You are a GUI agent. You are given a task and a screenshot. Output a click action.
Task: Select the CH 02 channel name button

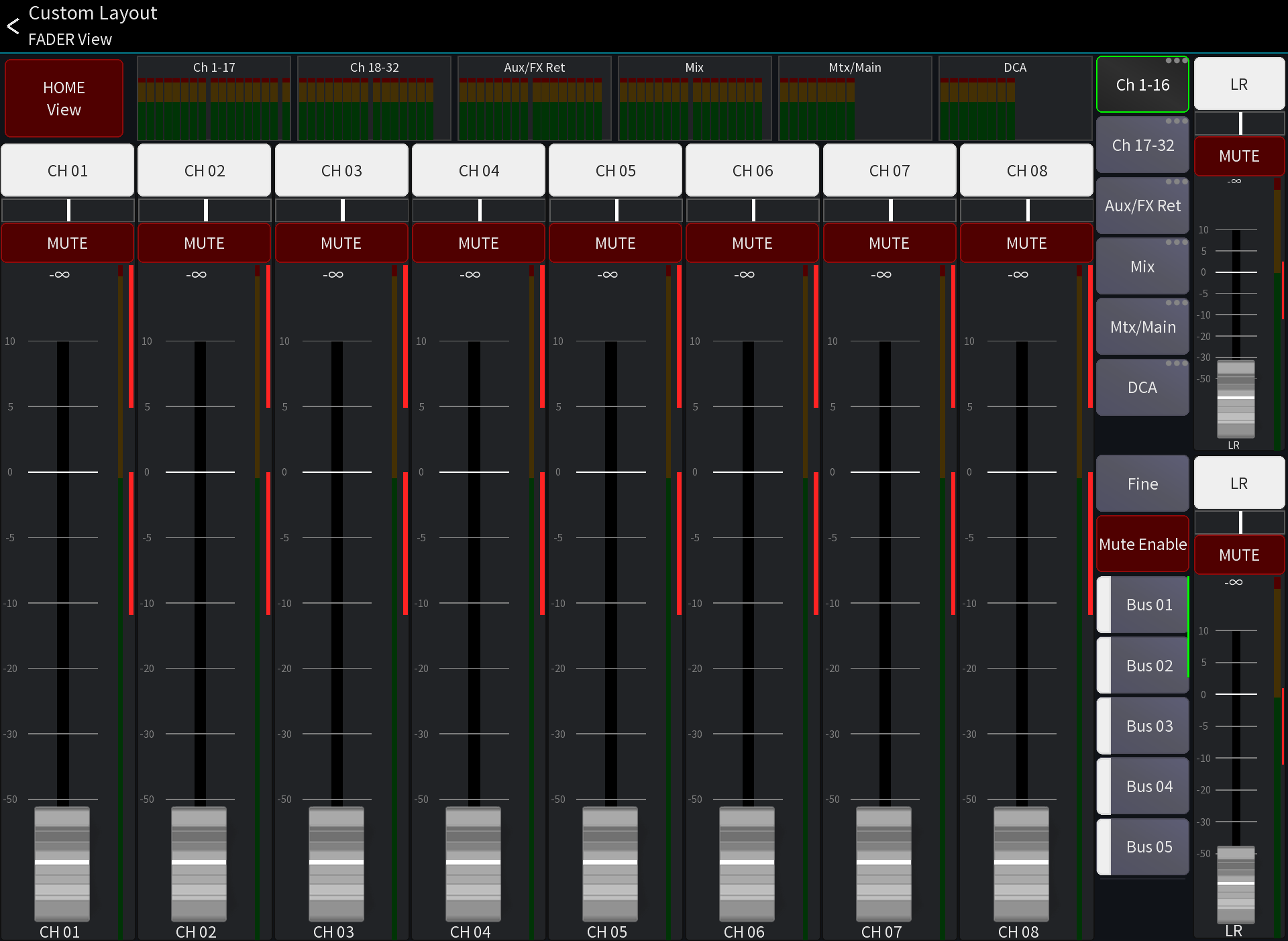[x=205, y=170]
